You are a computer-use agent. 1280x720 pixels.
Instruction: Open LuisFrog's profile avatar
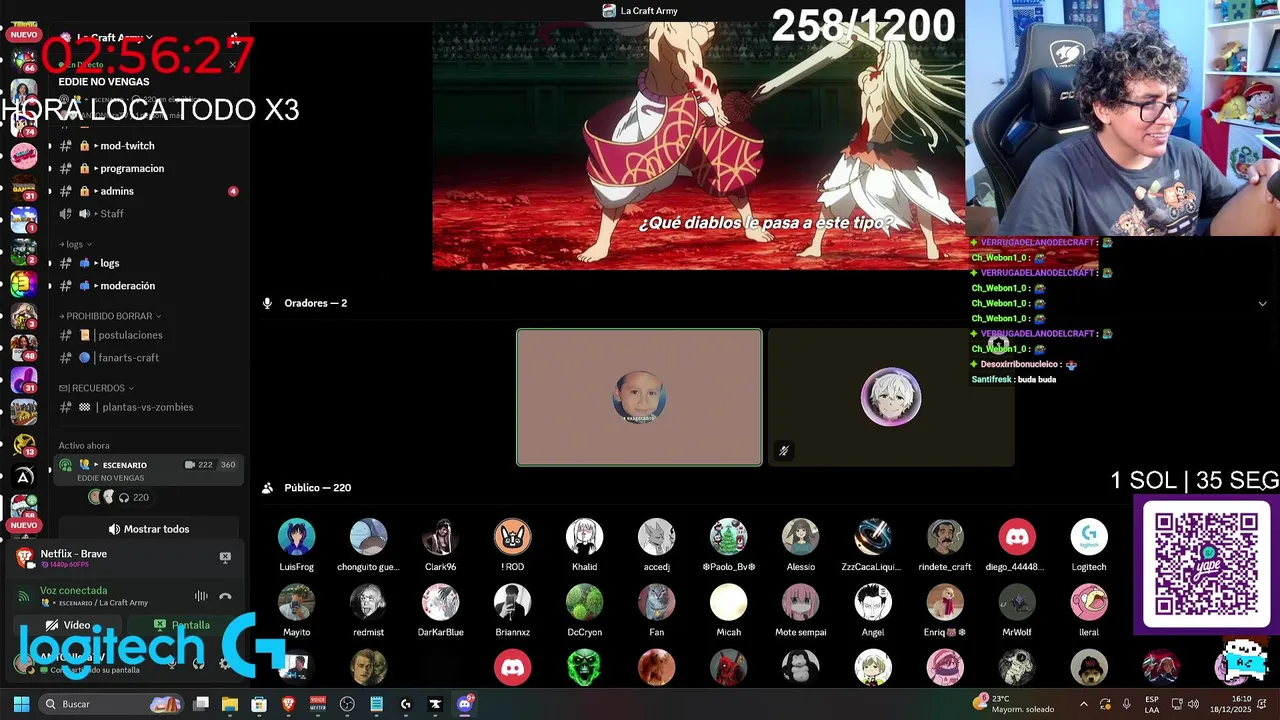(x=296, y=537)
